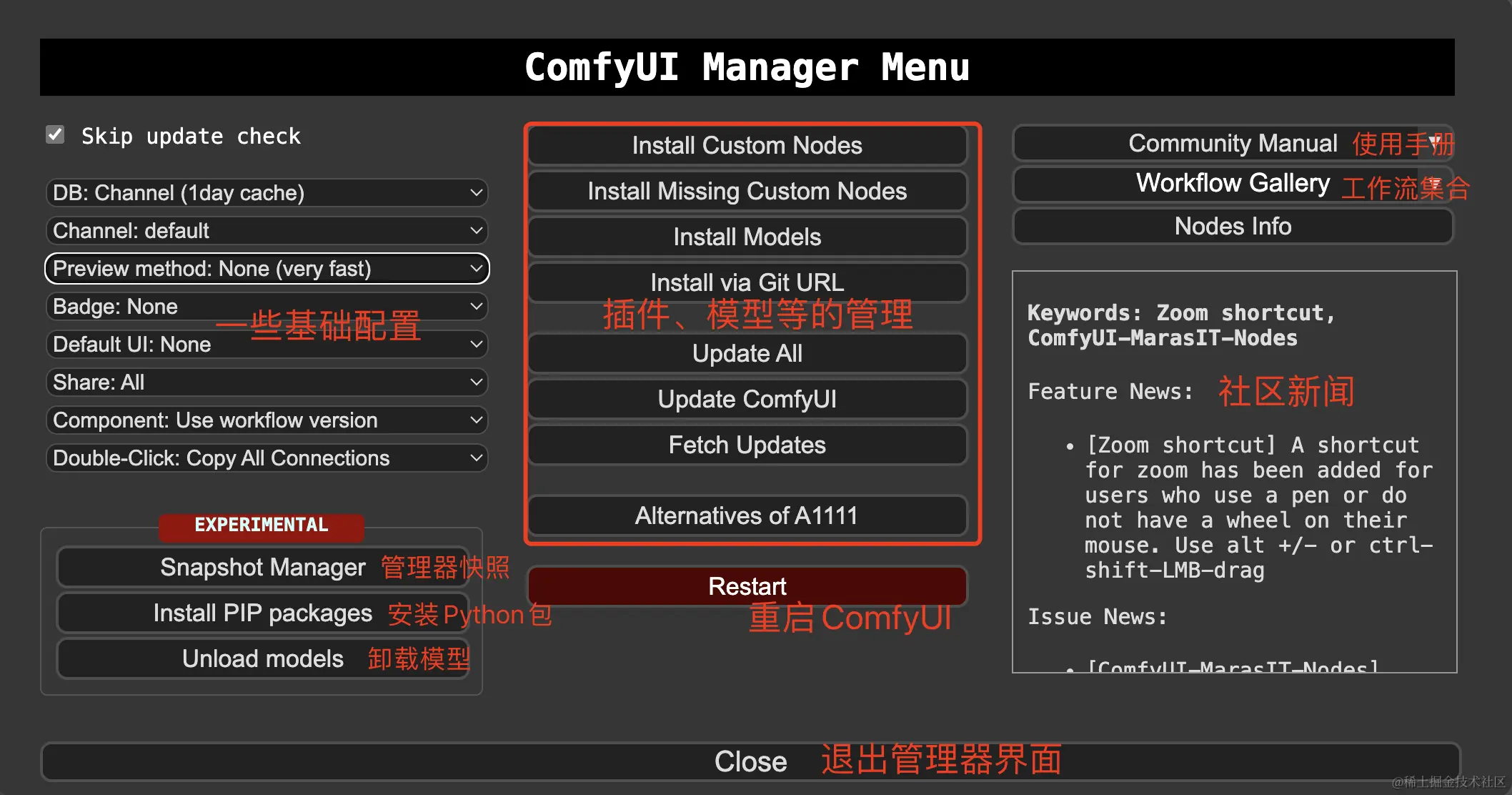Open the Community Manual link
The height and width of the screenshot is (795, 1512).
point(1232,143)
